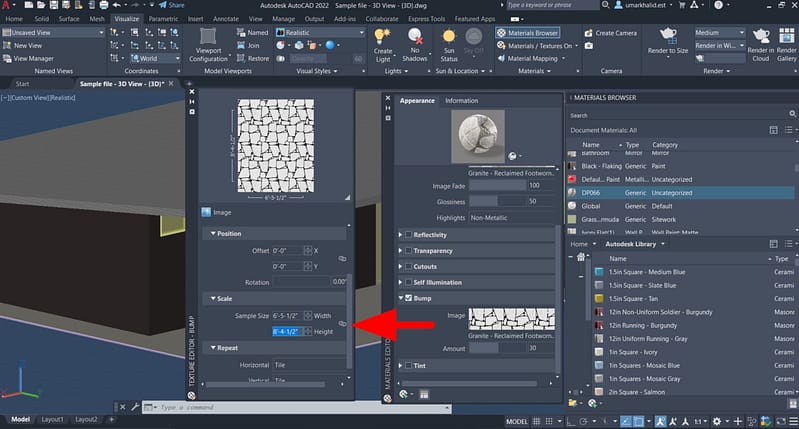Screen dimensions: 799x429
Task: Adjust the Glossiness slider
Action: [496, 201]
